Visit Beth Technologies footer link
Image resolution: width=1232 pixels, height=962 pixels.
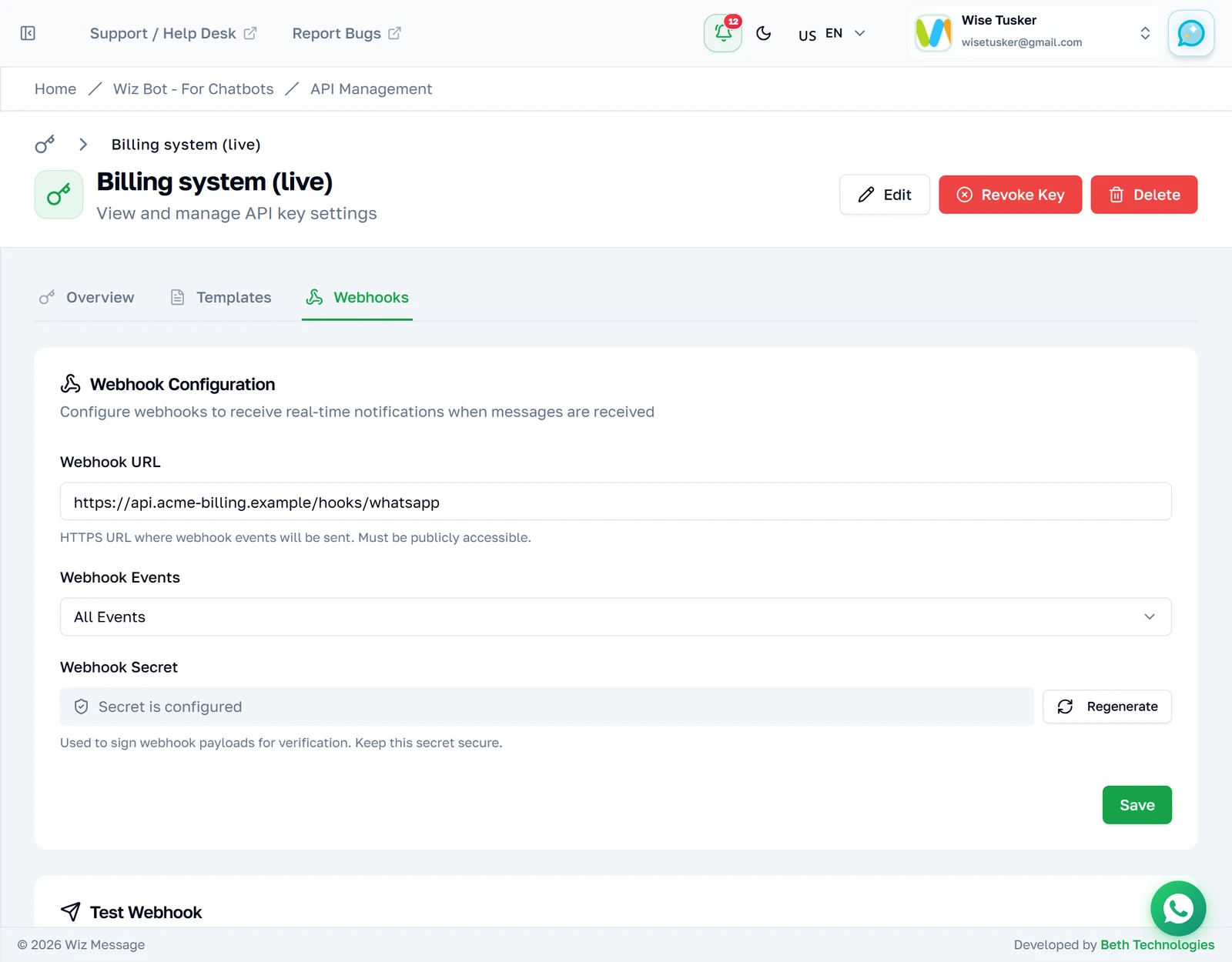1157,944
